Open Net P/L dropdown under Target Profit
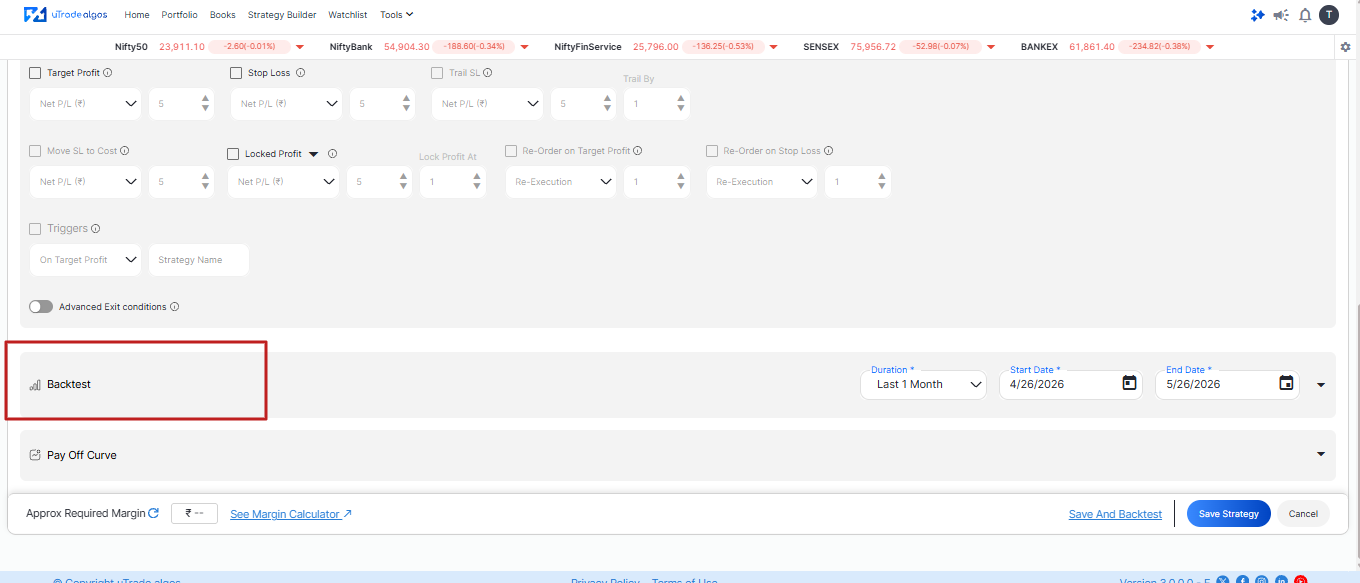Image resolution: width=1360 pixels, height=583 pixels. coord(85,104)
